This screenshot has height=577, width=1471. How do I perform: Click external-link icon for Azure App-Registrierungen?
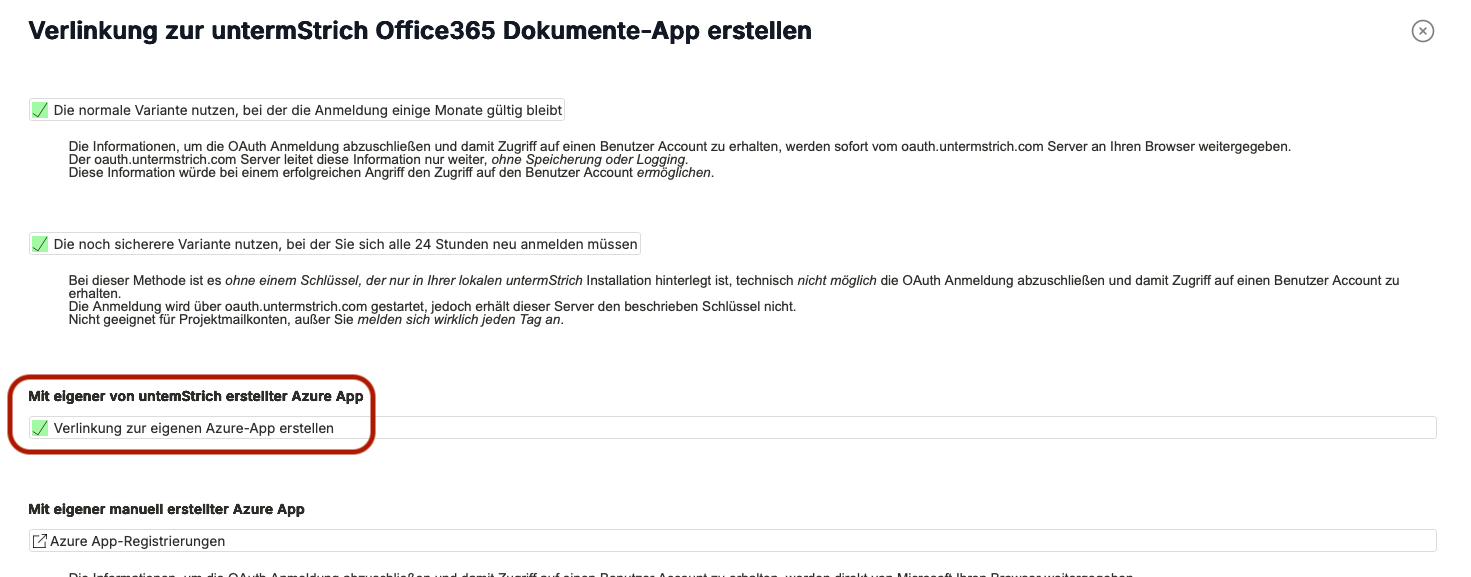40,541
